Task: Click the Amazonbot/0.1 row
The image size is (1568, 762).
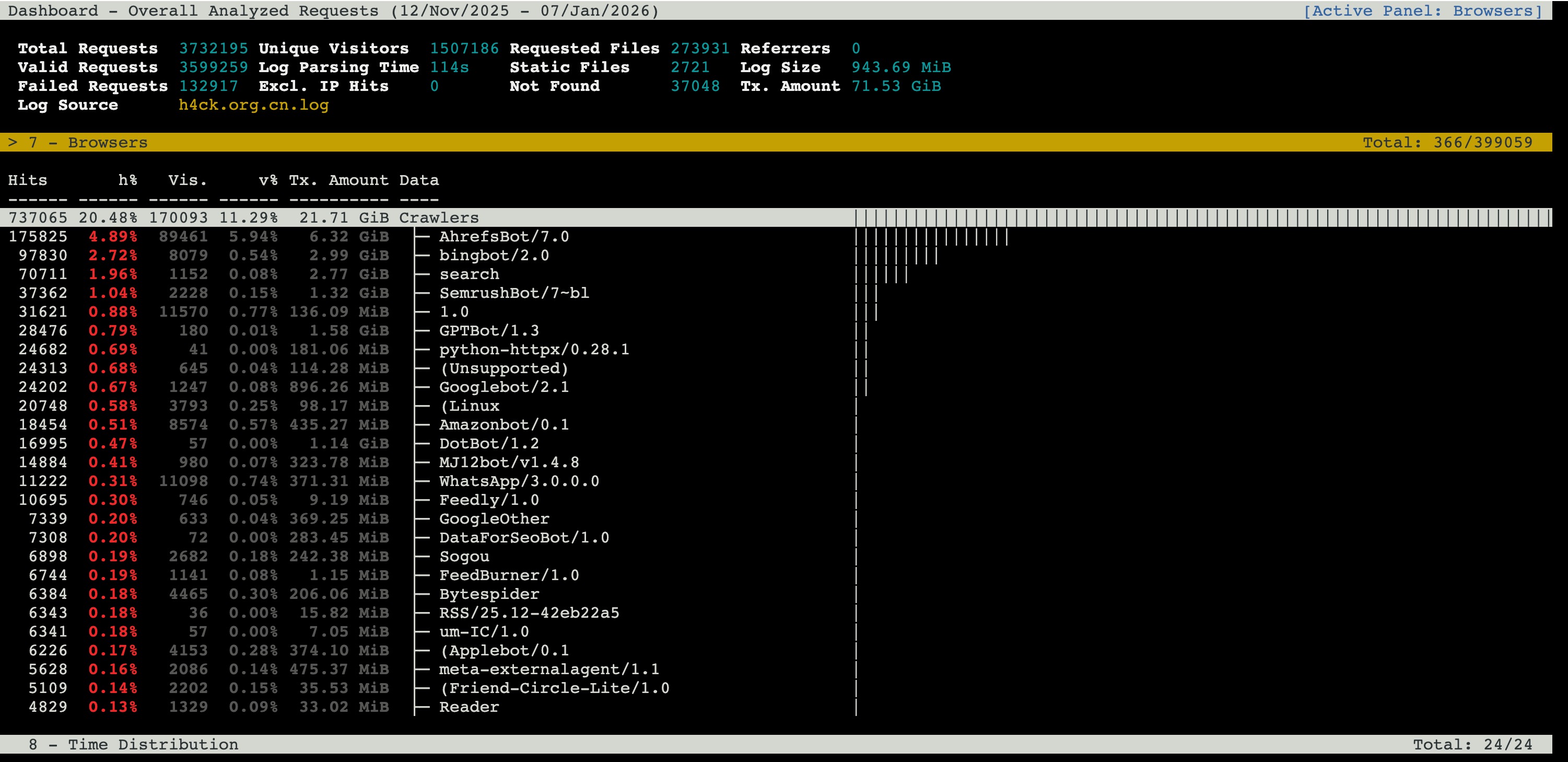Action: coord(504,424)
